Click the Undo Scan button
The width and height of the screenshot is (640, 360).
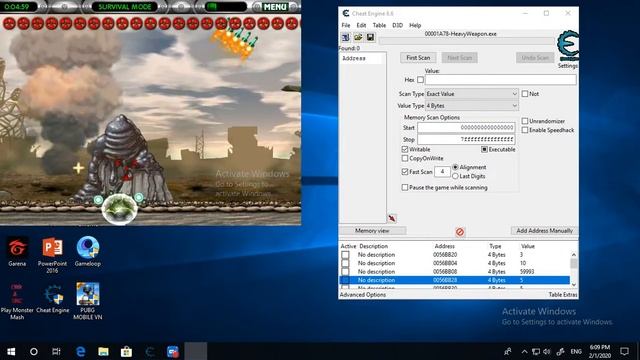point(535,58)
